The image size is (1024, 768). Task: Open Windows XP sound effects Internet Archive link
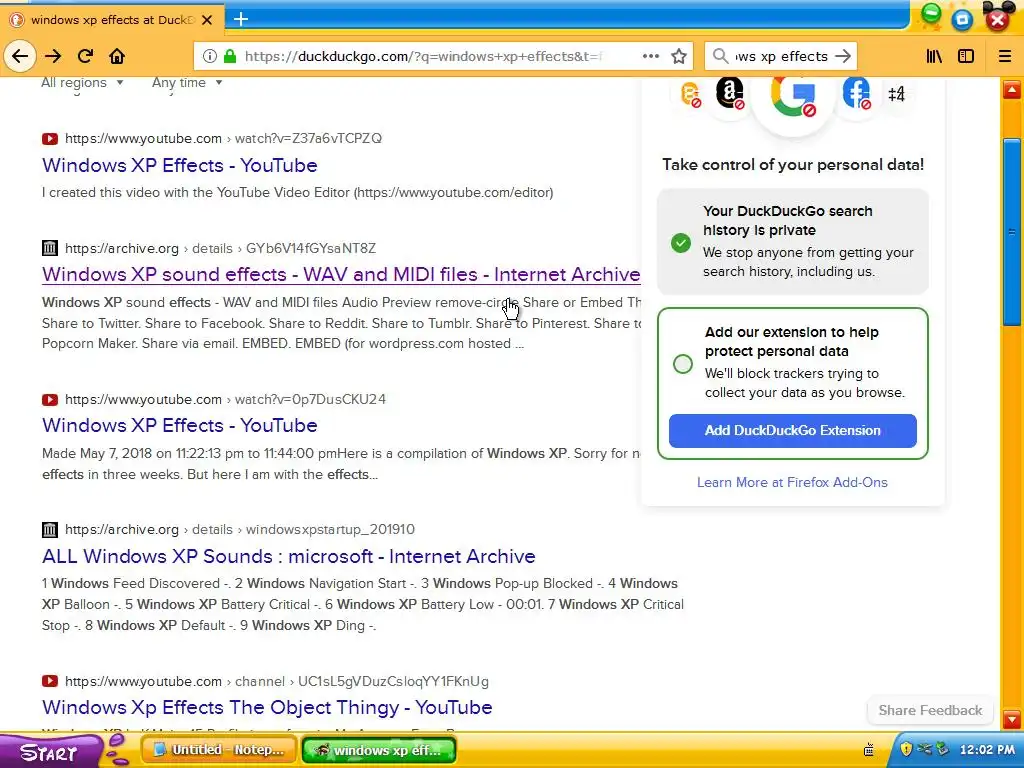click(x=341, y=274)
